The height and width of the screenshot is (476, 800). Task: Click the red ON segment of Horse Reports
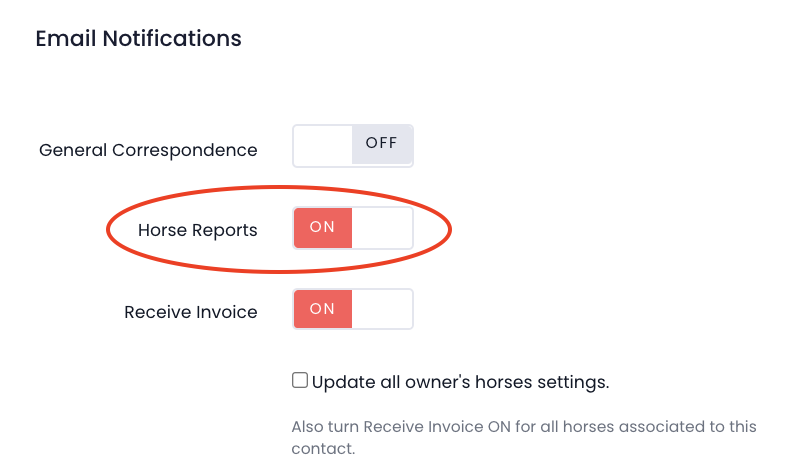tap(322, 227)
